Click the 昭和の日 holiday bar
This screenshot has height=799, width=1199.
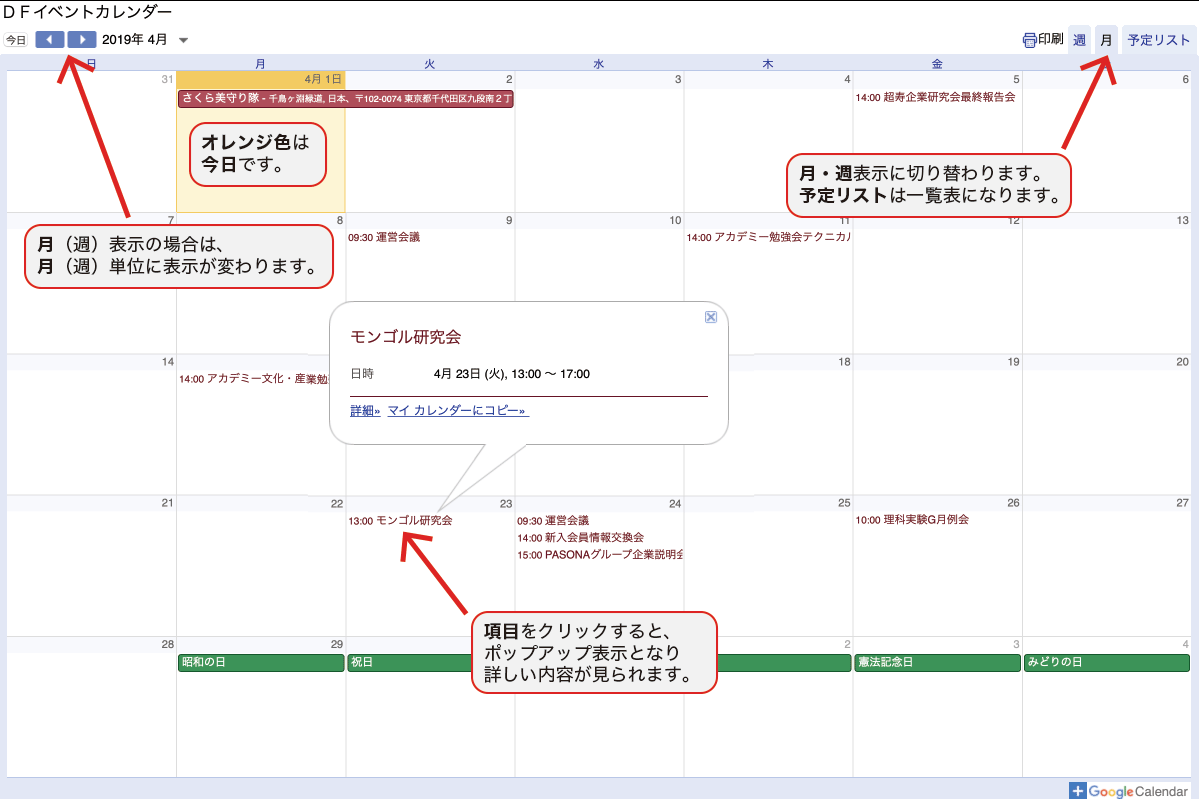(261, 662)
